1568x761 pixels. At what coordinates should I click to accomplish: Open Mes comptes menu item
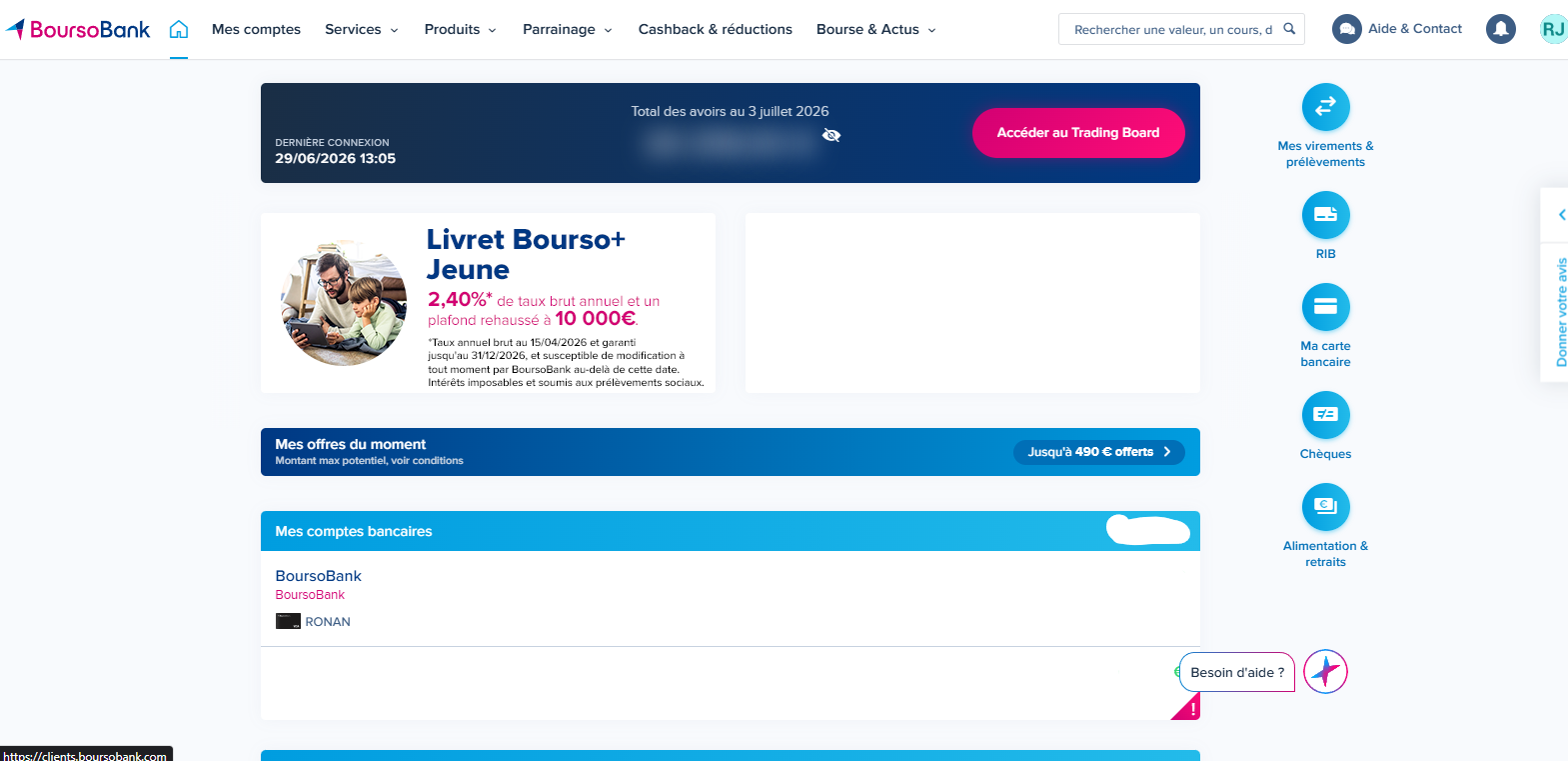pos(256,29)
